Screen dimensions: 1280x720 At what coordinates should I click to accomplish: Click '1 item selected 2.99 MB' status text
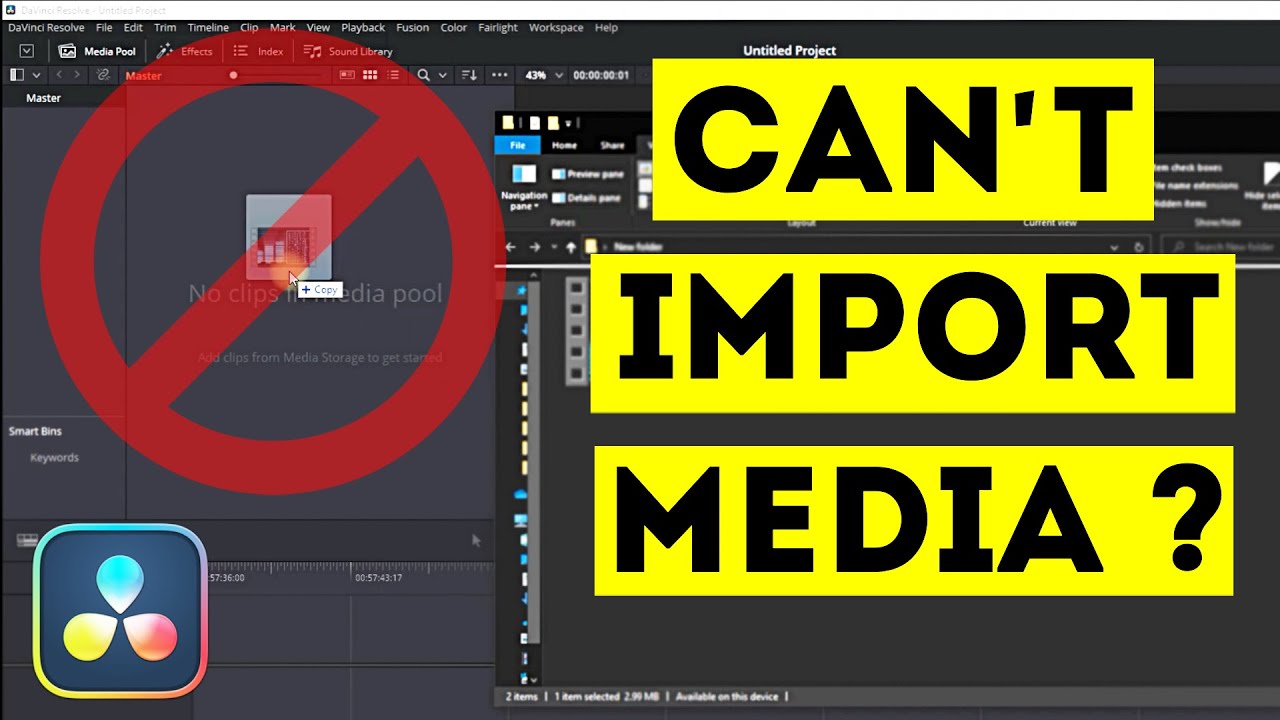click(609, 697)
